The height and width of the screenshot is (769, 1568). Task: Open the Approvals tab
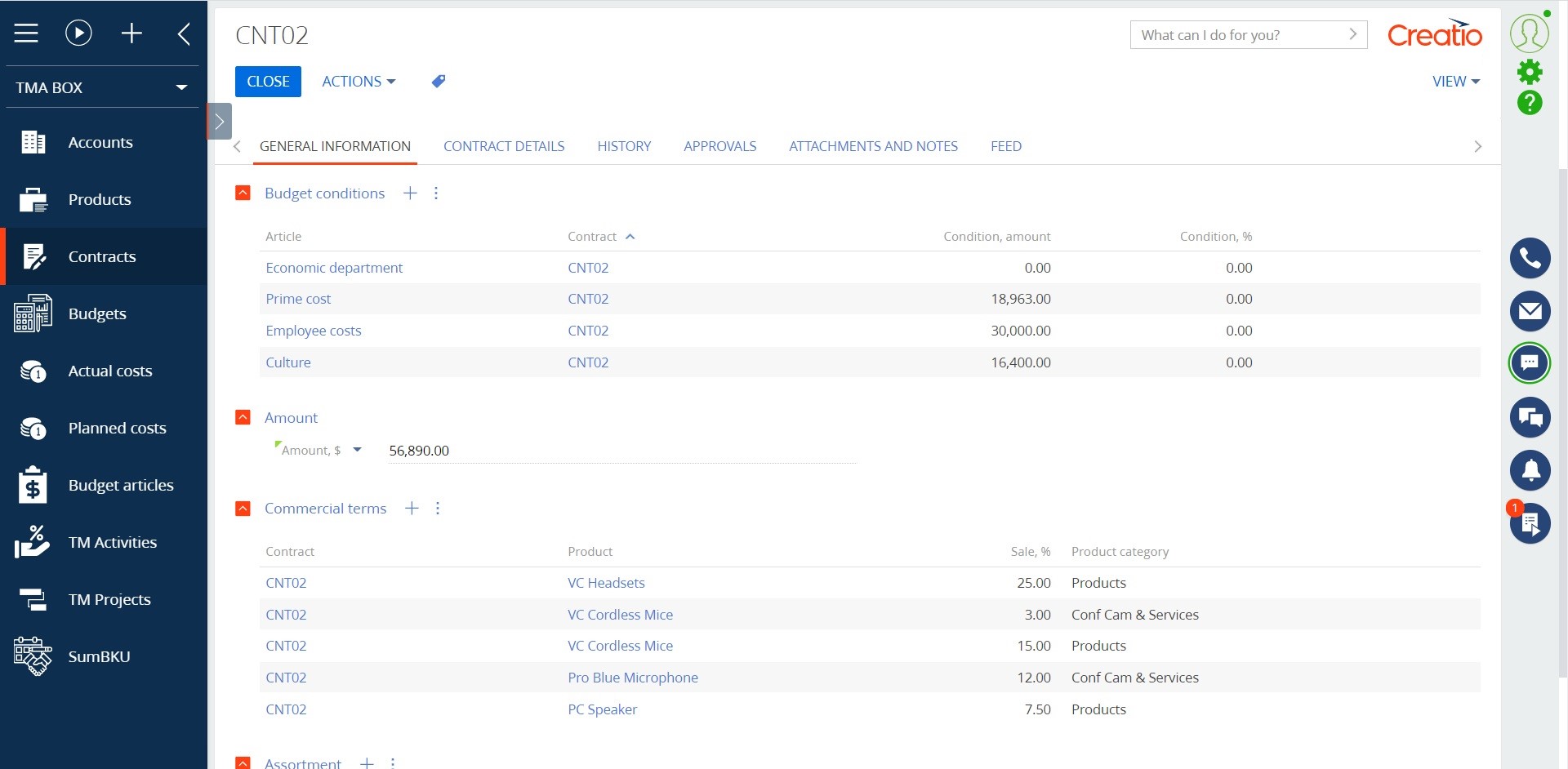coord(719,146)
